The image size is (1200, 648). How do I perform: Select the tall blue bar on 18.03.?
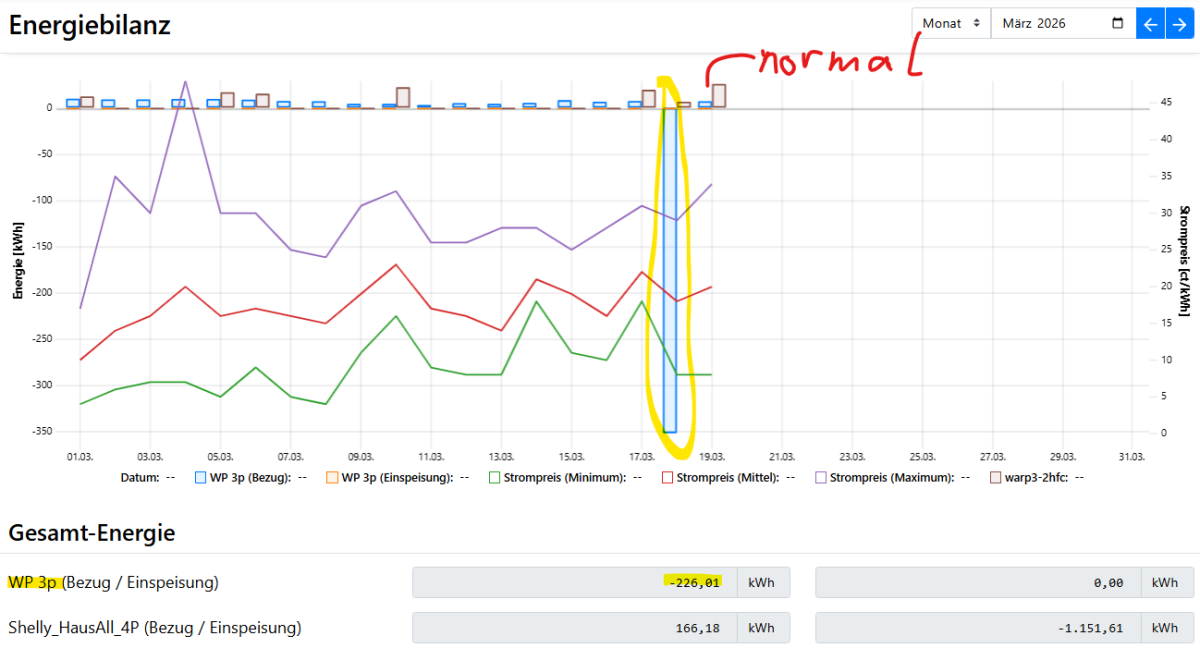[x=669, y=270]
